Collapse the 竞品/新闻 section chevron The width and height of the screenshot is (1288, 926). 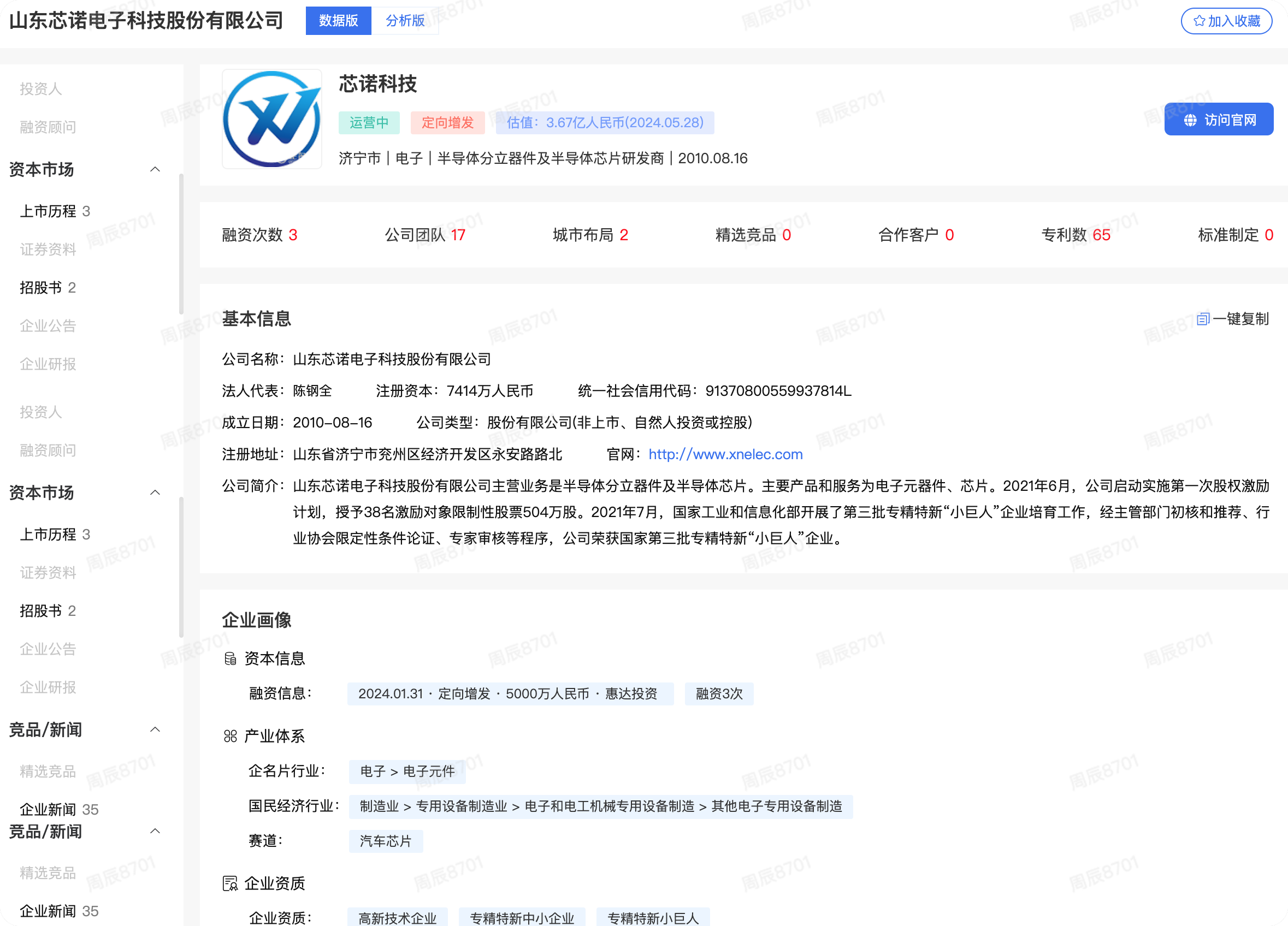coord(155,729)
